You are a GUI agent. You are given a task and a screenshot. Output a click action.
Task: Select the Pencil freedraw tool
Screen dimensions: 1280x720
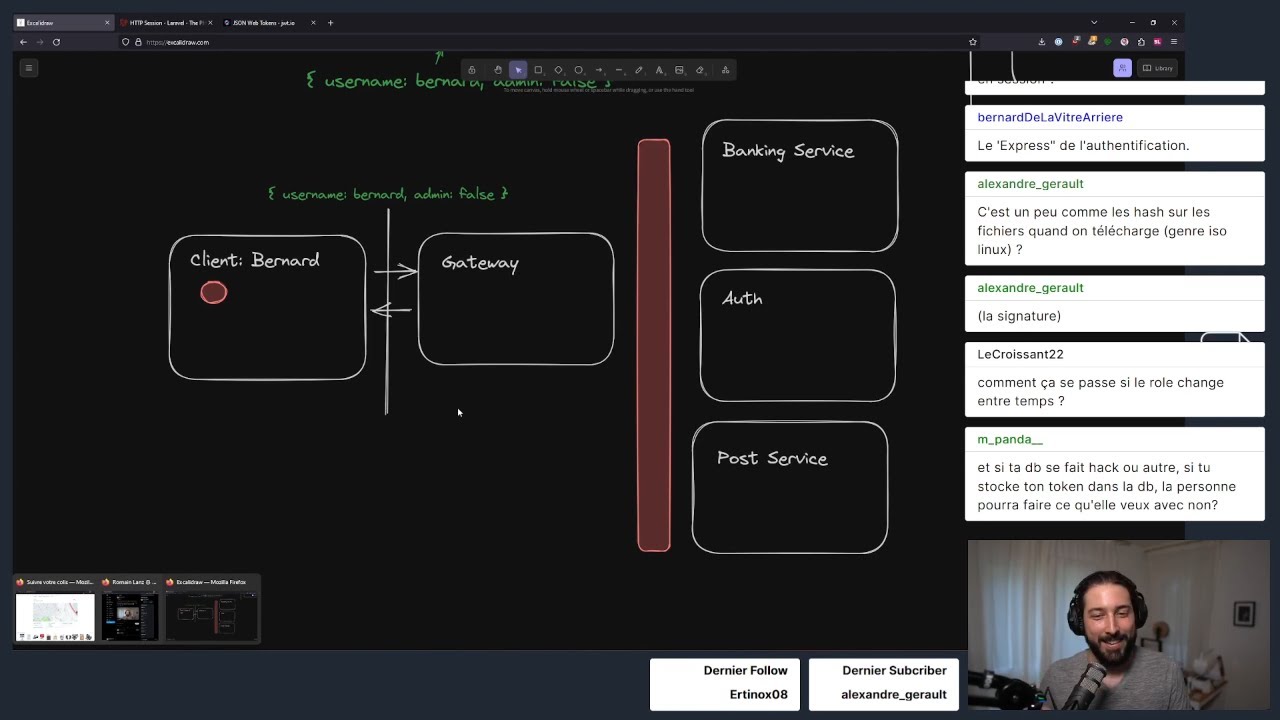[639, 70]
